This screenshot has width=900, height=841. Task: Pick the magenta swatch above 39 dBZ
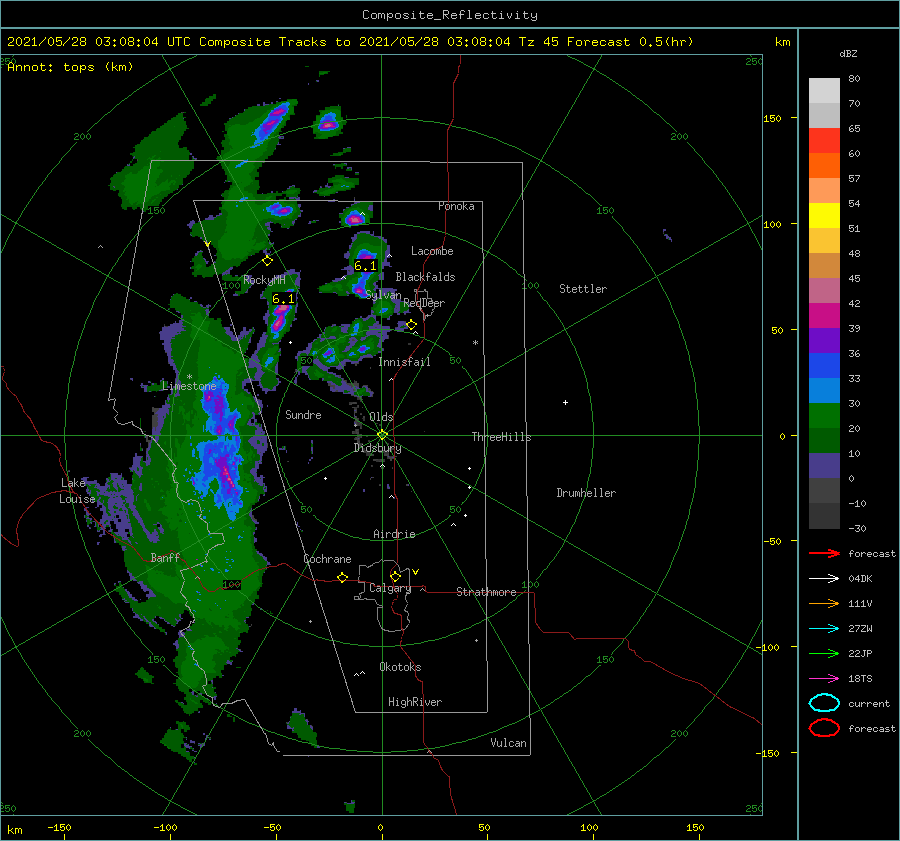pos(824,315)
